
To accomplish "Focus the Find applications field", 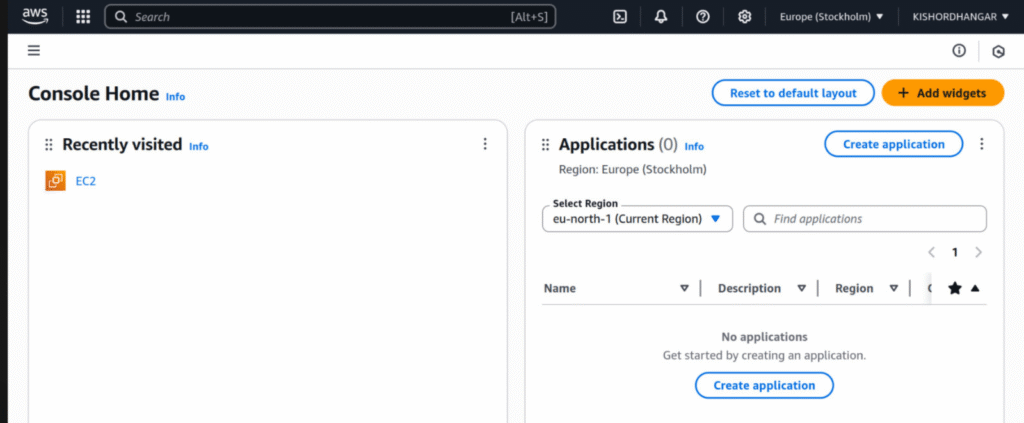I will coord(865,219).
